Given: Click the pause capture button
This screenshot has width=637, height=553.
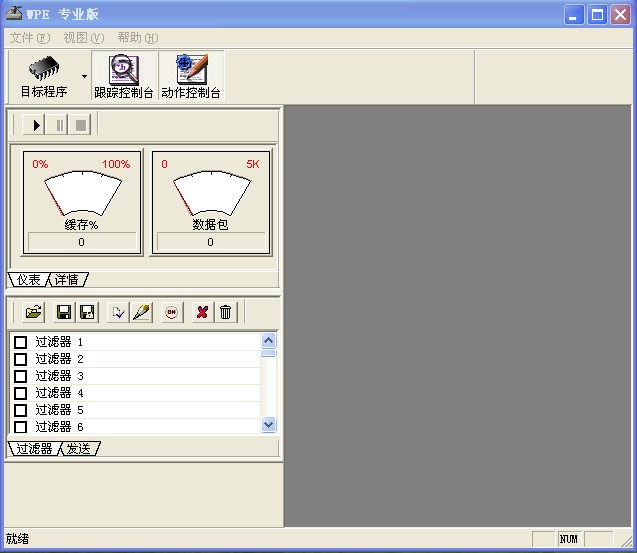Looking at the screenshot, I should click(x=57, y=125).
